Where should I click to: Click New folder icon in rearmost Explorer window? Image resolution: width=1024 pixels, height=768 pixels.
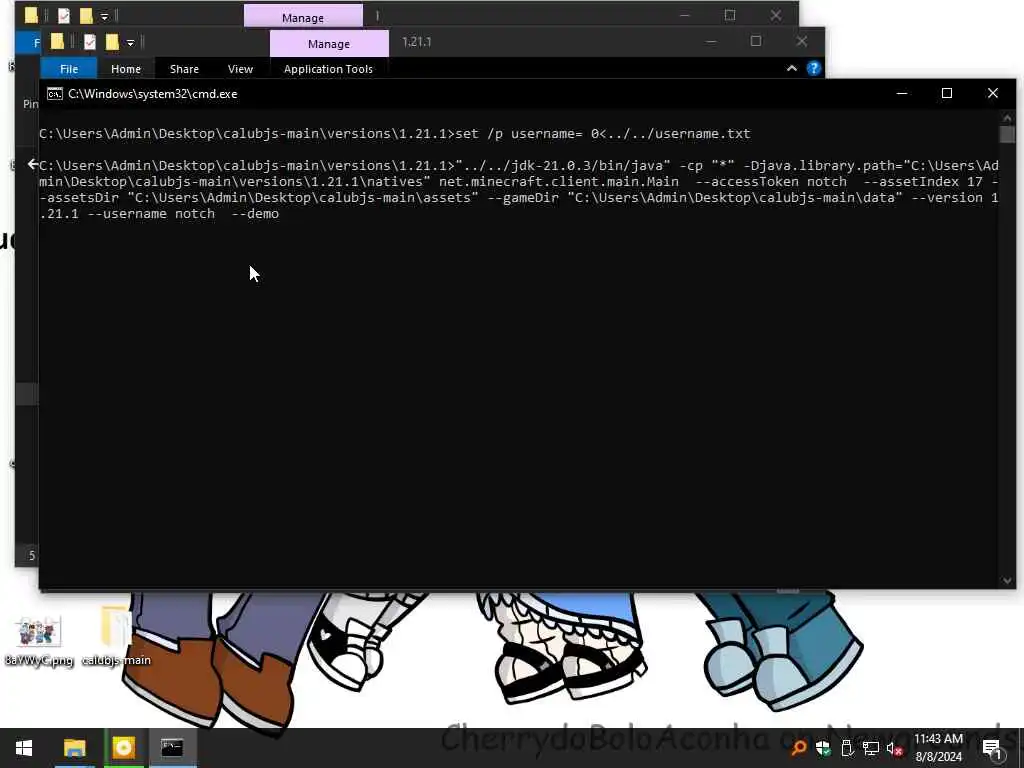pos(86,16)
